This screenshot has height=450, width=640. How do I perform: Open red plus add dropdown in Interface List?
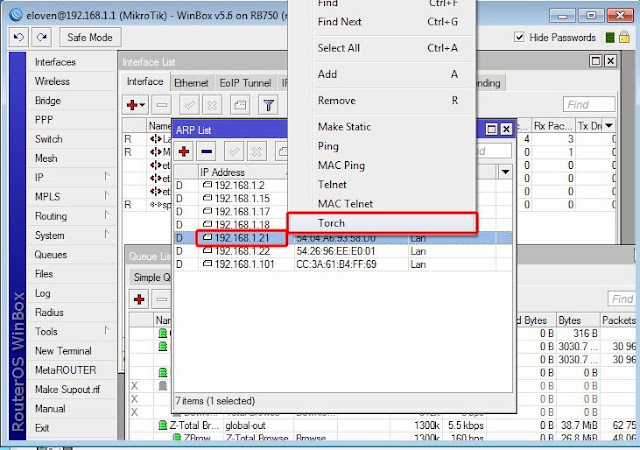tap(136, 105)
